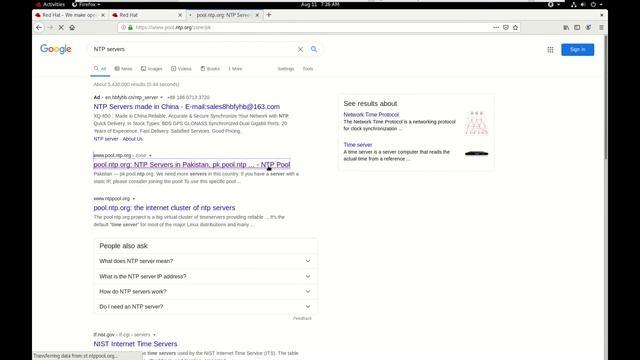The height and width of the screenshot is (360, 640).
Task: Switch to the second Red Hat tab
Action: click(147, 15)
